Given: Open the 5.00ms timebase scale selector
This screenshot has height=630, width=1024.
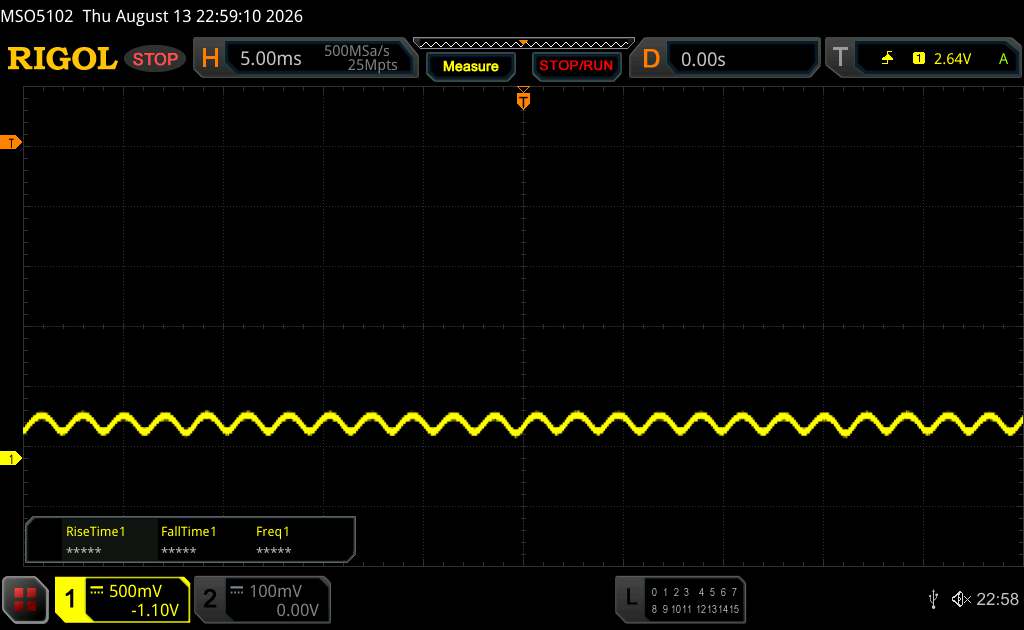Looking at the screenshot, I should tap(270, 59).
